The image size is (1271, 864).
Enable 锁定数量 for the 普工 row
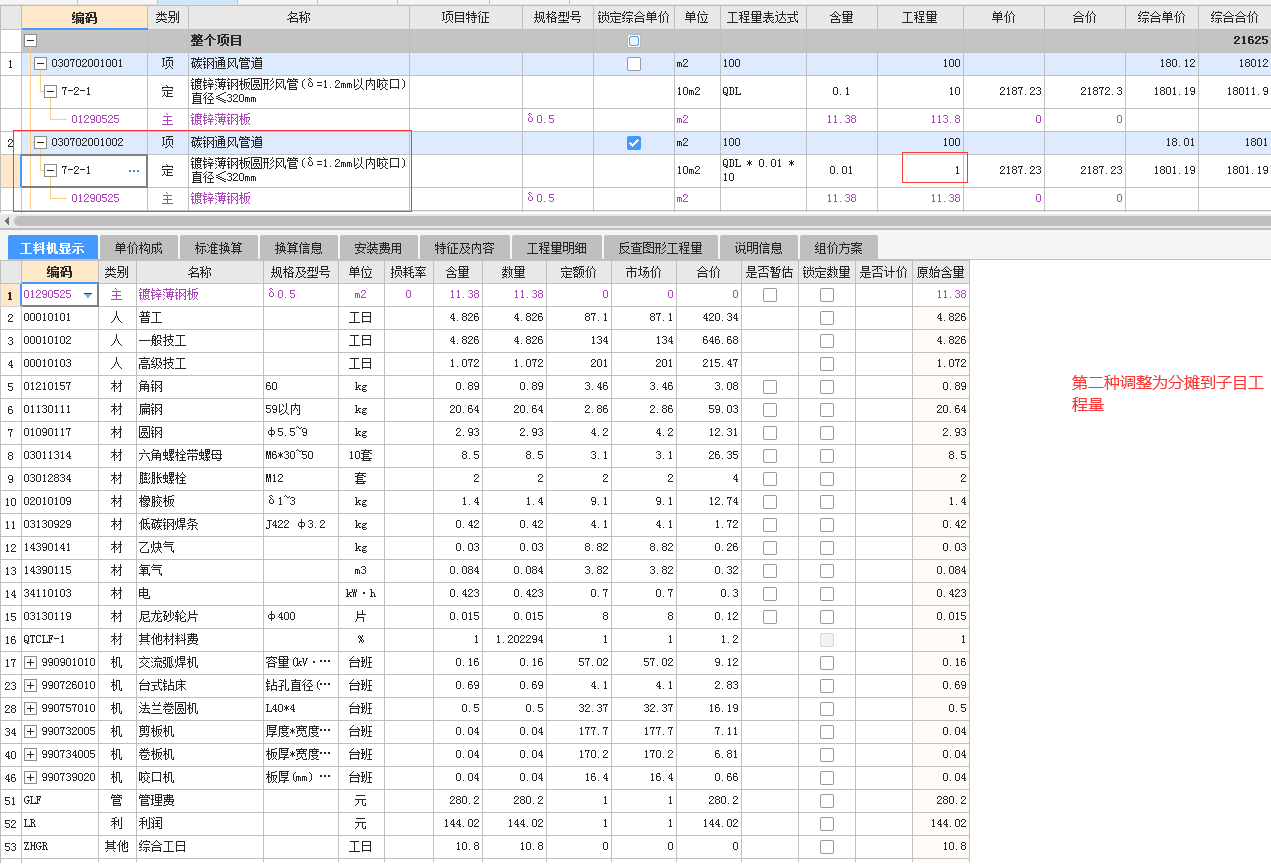click(826, 318)
